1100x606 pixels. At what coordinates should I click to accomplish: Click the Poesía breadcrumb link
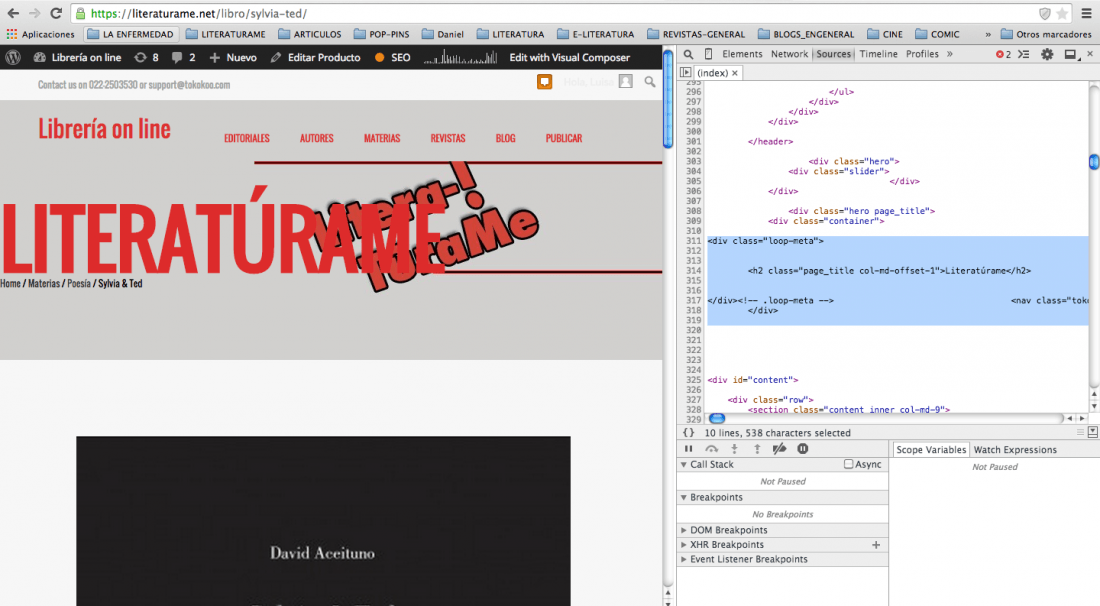click(79, 283)
